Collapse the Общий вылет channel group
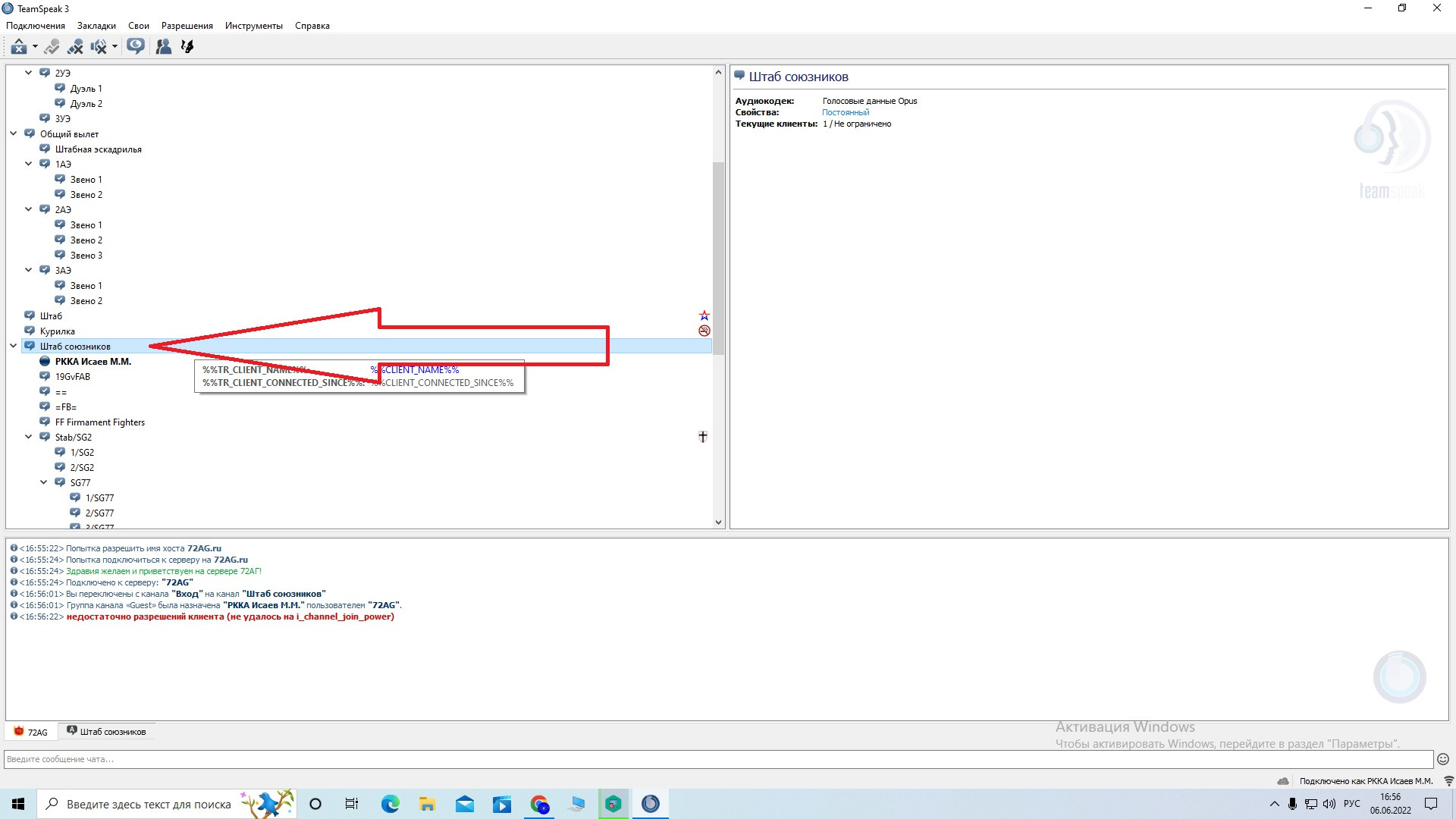Screen dimensions: 1456x819 pos(14,134)
